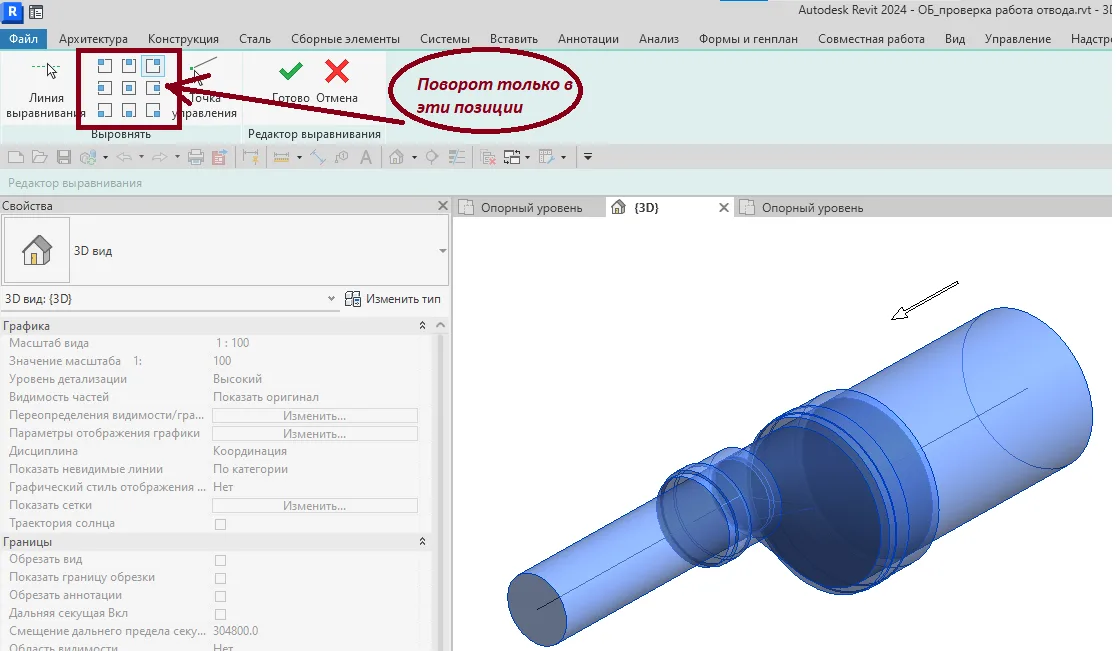Collapse the Графика properties section
The image size is (1120, 651).
click(422, 326)
